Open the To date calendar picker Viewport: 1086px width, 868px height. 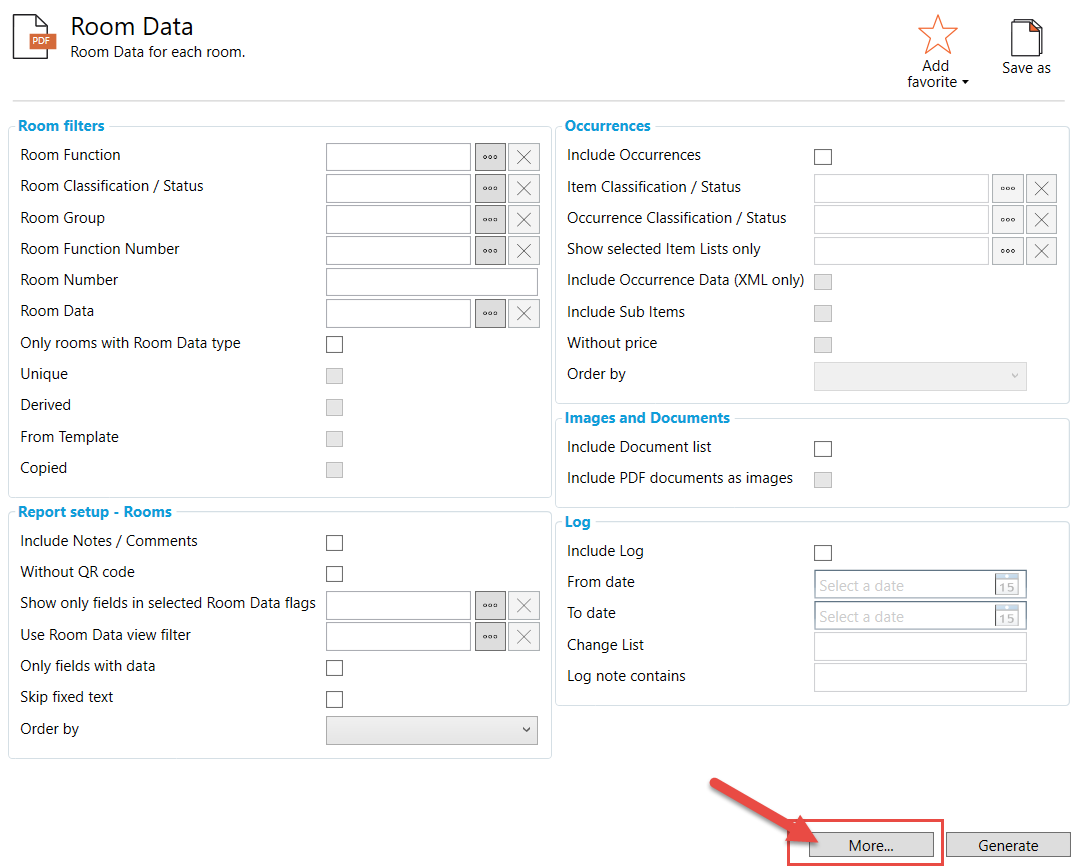[x=1006, y=616]
